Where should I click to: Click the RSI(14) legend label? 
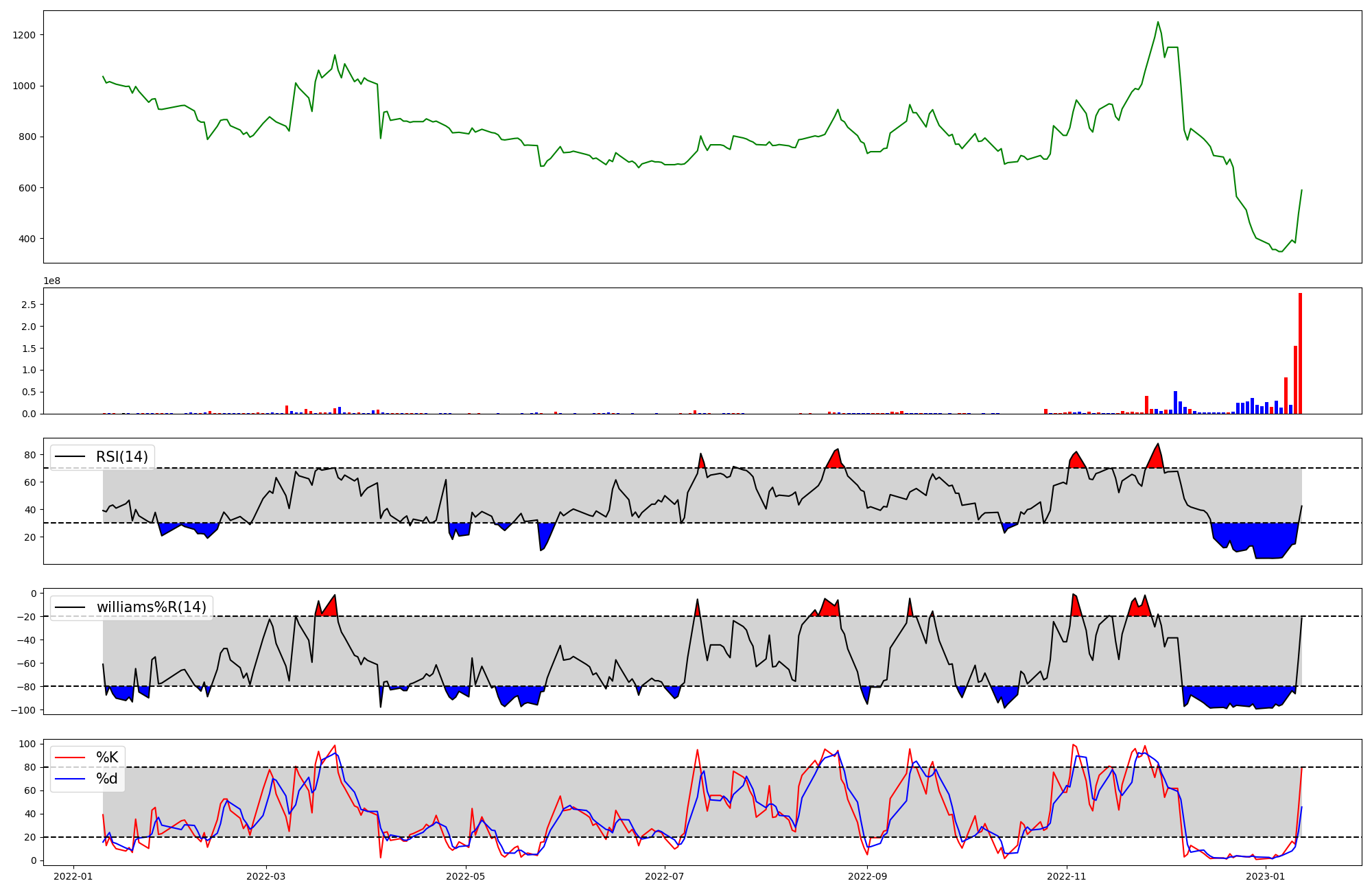pyautogui.click(x=121, y=457)
